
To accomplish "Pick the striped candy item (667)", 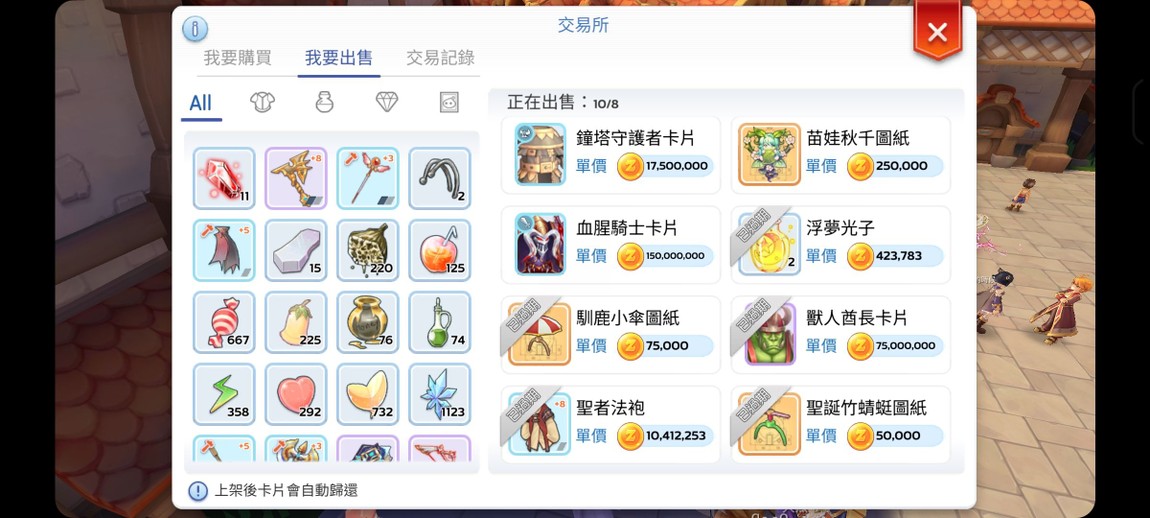I will pyautogui.click(x=224, y=322).
